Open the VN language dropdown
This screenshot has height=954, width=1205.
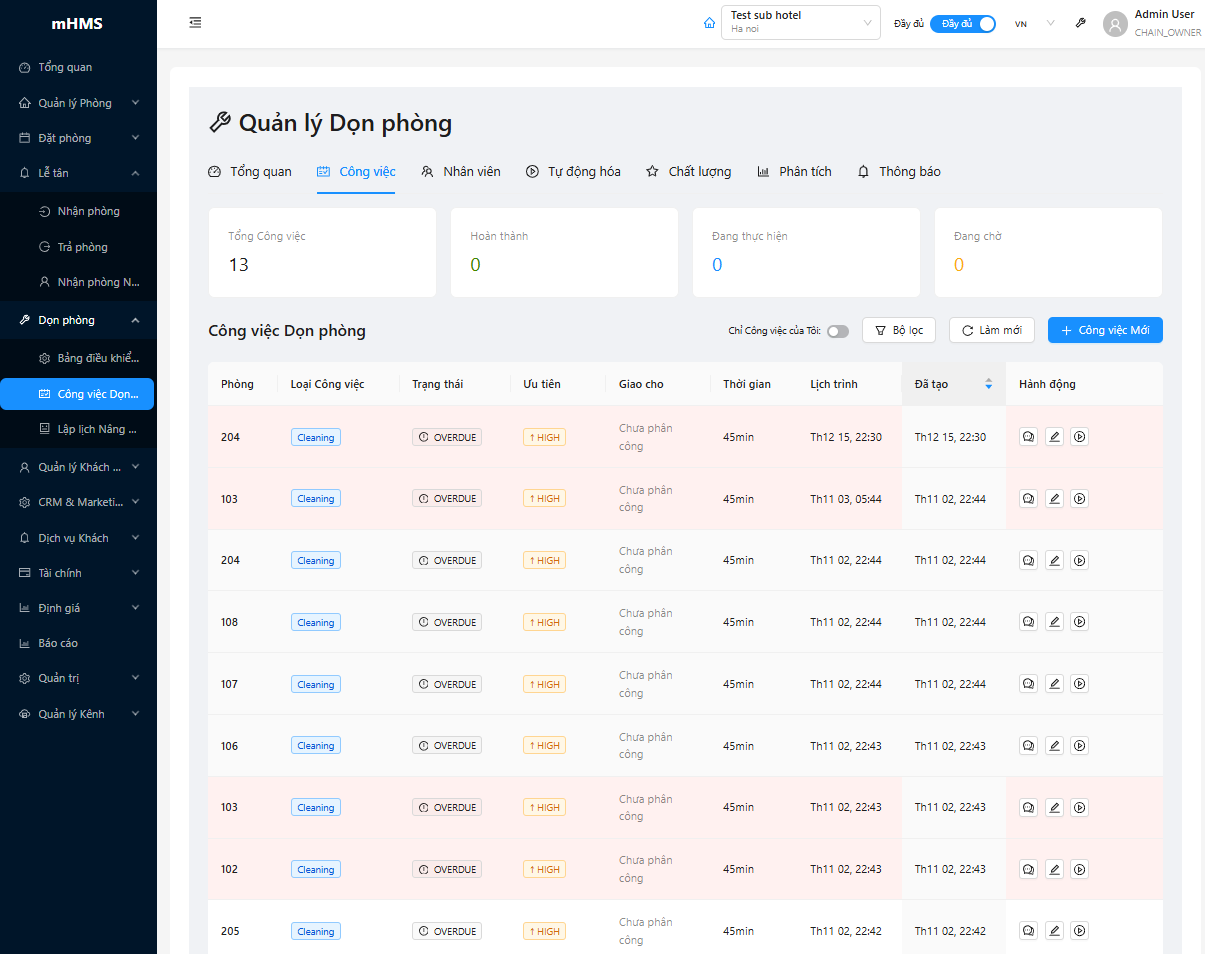tap(1034, 24)
